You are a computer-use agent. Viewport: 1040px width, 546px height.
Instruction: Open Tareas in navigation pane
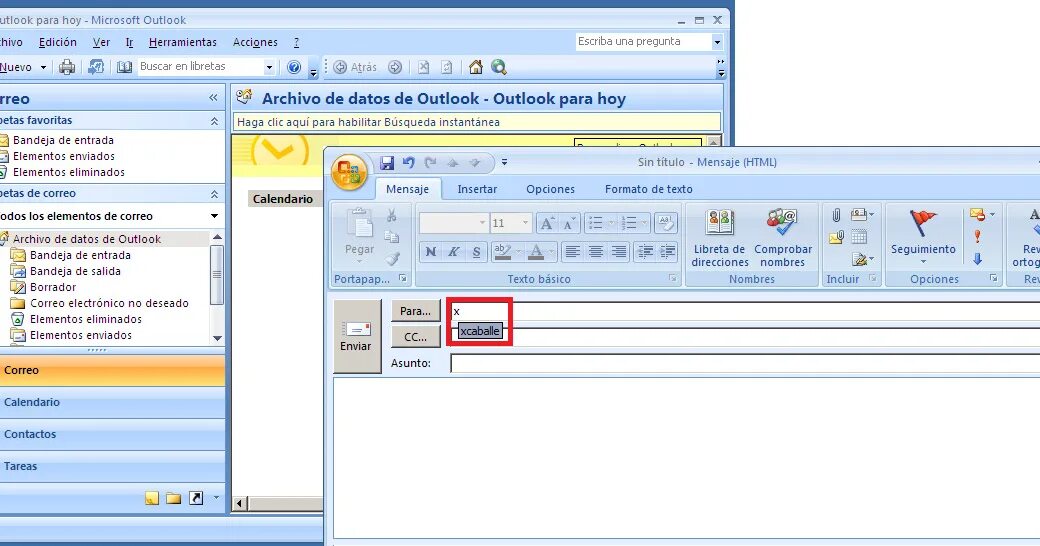112,466
